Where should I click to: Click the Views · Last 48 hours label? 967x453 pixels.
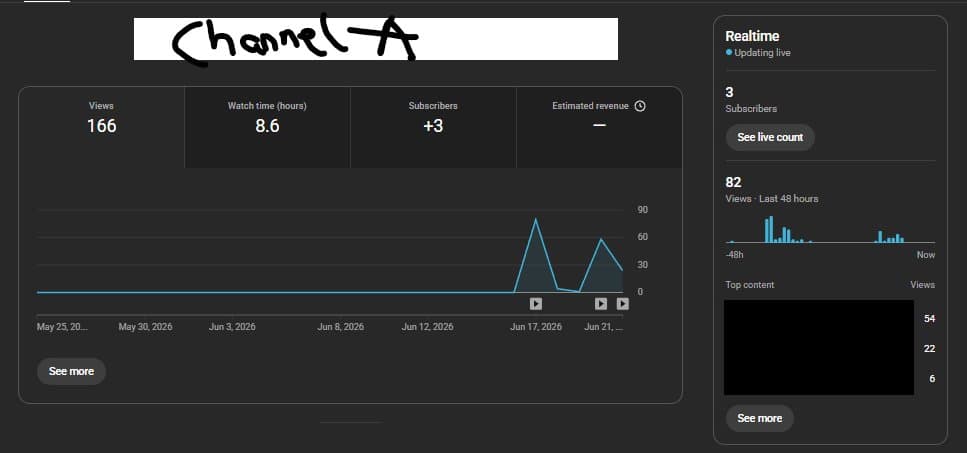click(772, 199)
